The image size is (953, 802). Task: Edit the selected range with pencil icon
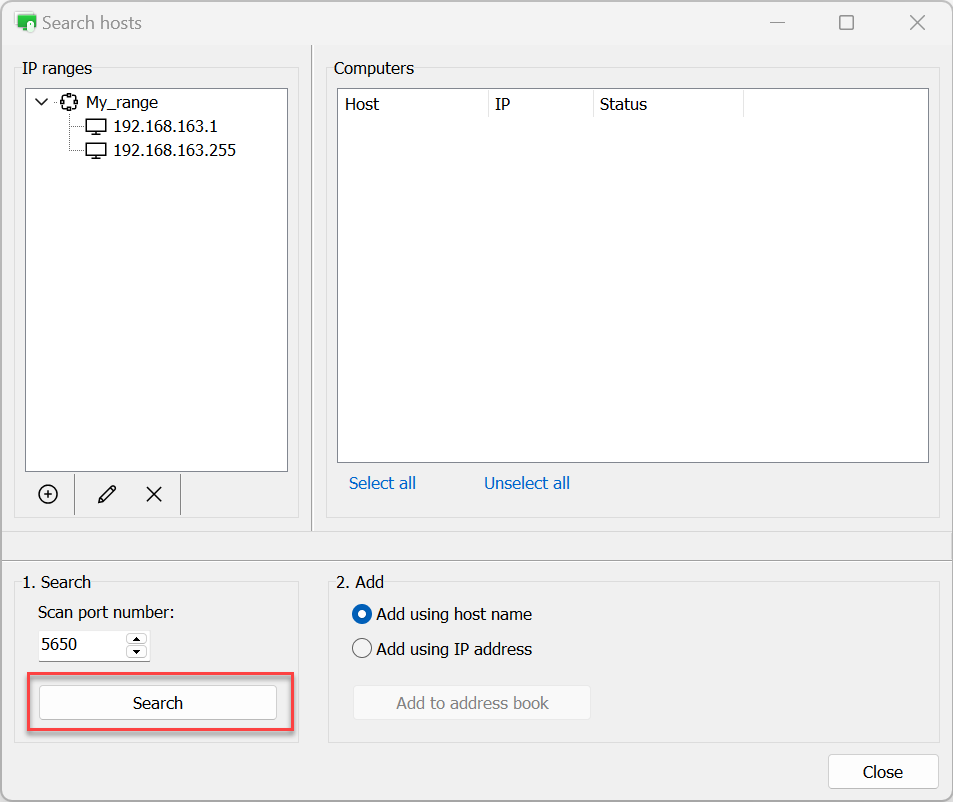(107, 494)
